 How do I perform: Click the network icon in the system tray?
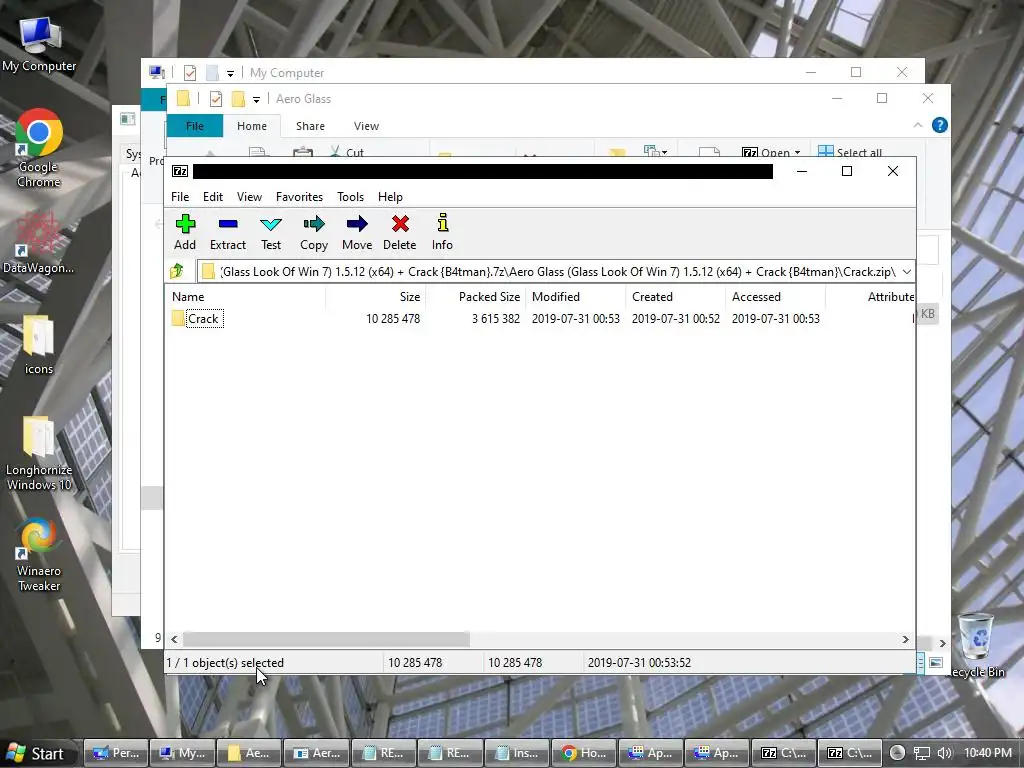click(921, 753)
